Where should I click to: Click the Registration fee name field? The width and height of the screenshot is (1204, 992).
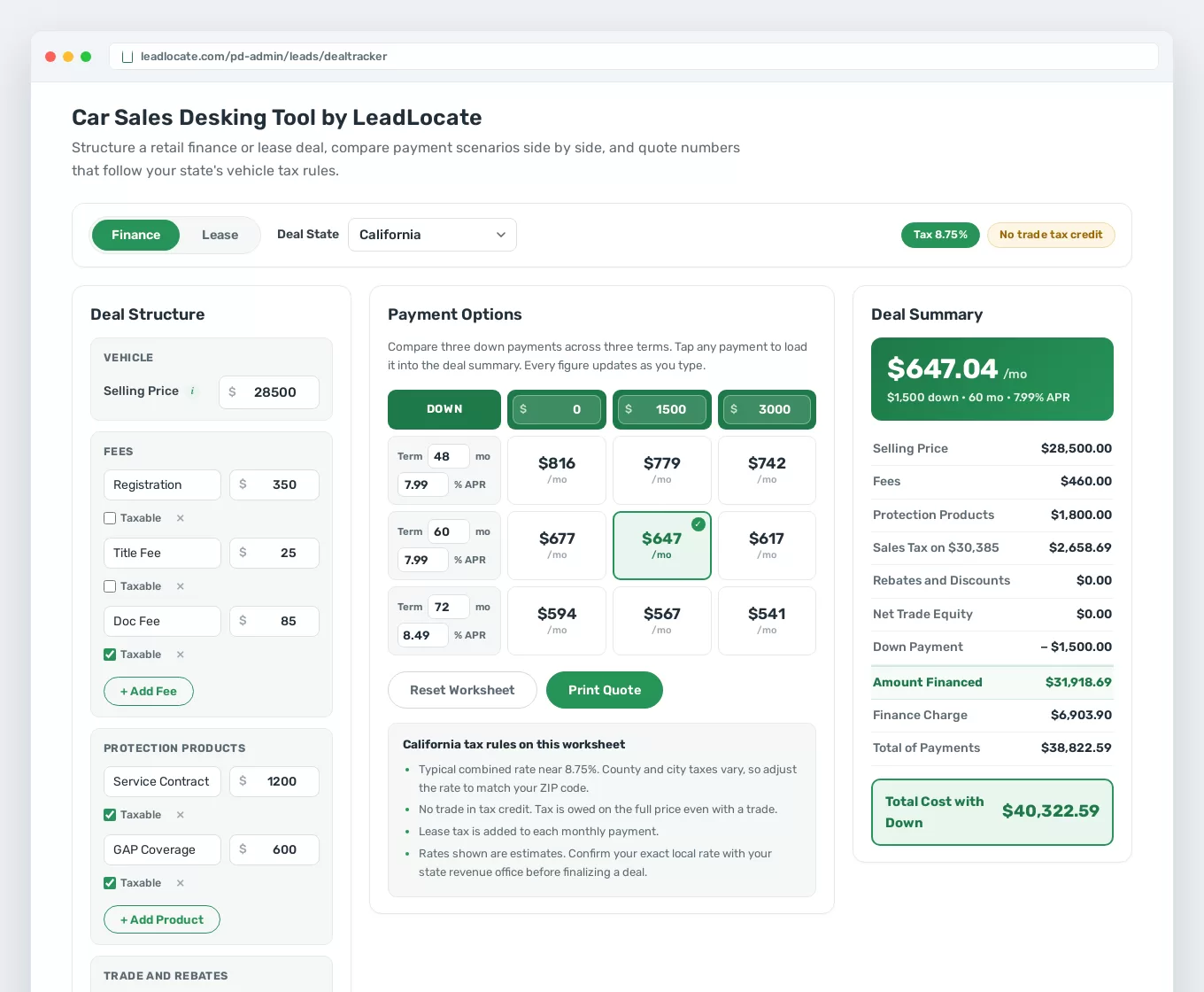162,484
